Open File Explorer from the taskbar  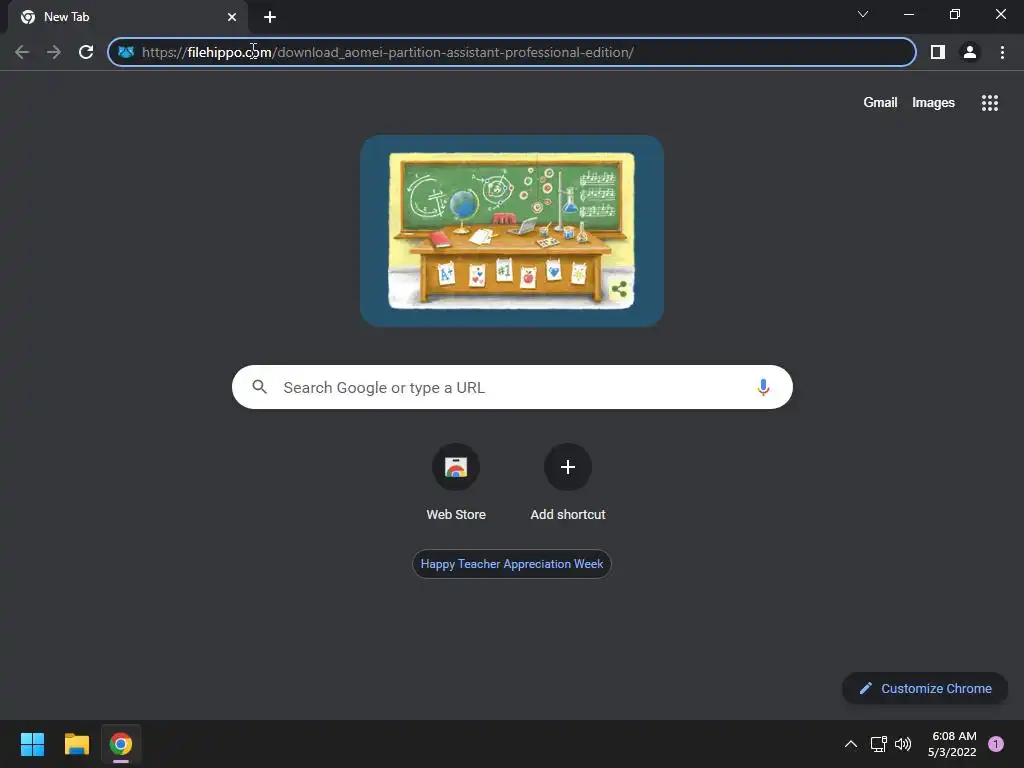(77, 744)
